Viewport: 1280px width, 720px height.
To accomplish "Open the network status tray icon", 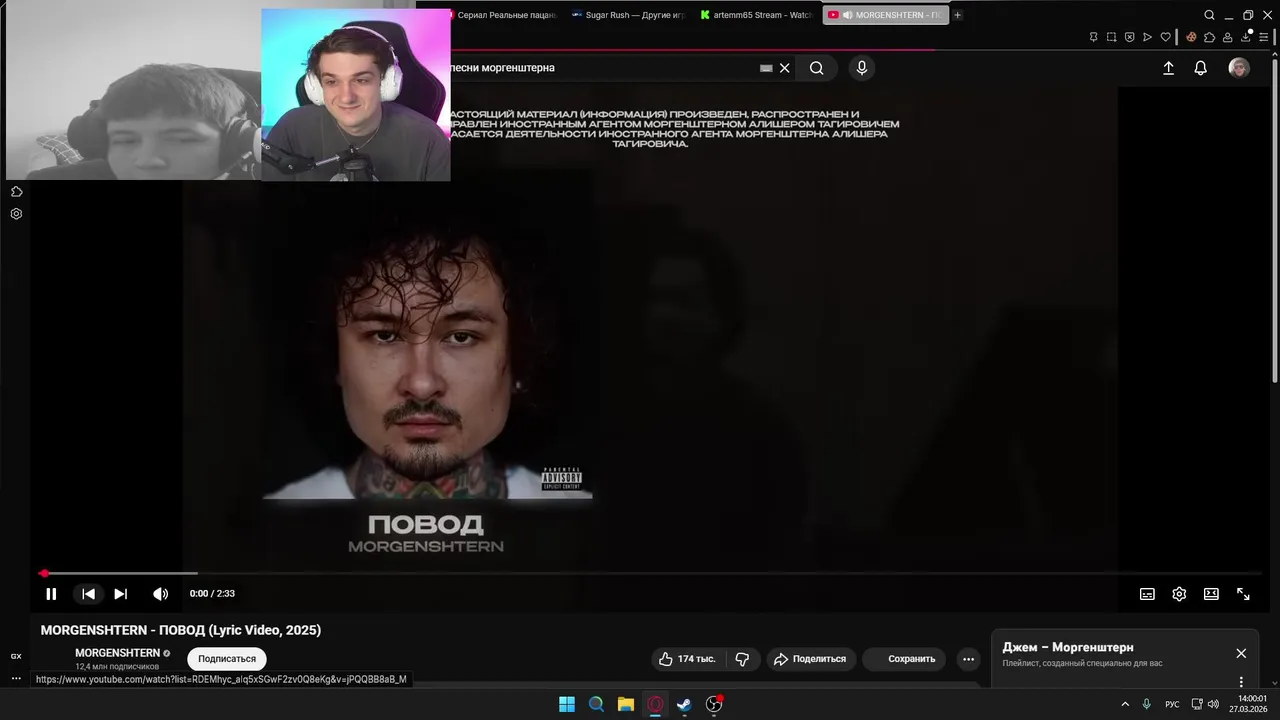I will click(1198, 704).
